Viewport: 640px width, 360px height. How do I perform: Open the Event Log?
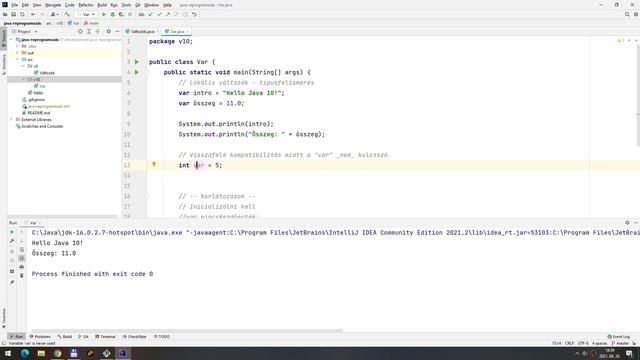coord(619,337)
